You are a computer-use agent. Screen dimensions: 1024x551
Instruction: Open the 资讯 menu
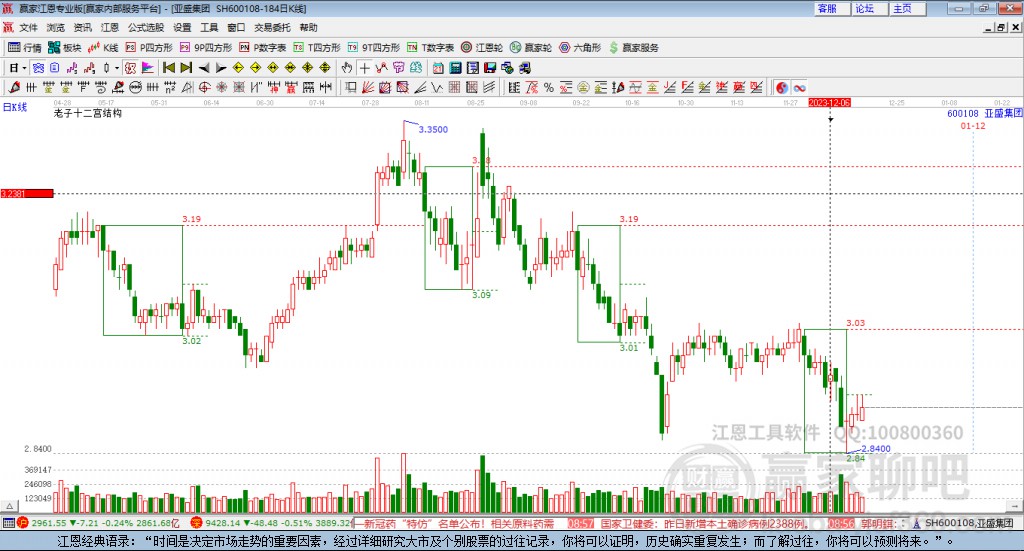tap(82, 27)
